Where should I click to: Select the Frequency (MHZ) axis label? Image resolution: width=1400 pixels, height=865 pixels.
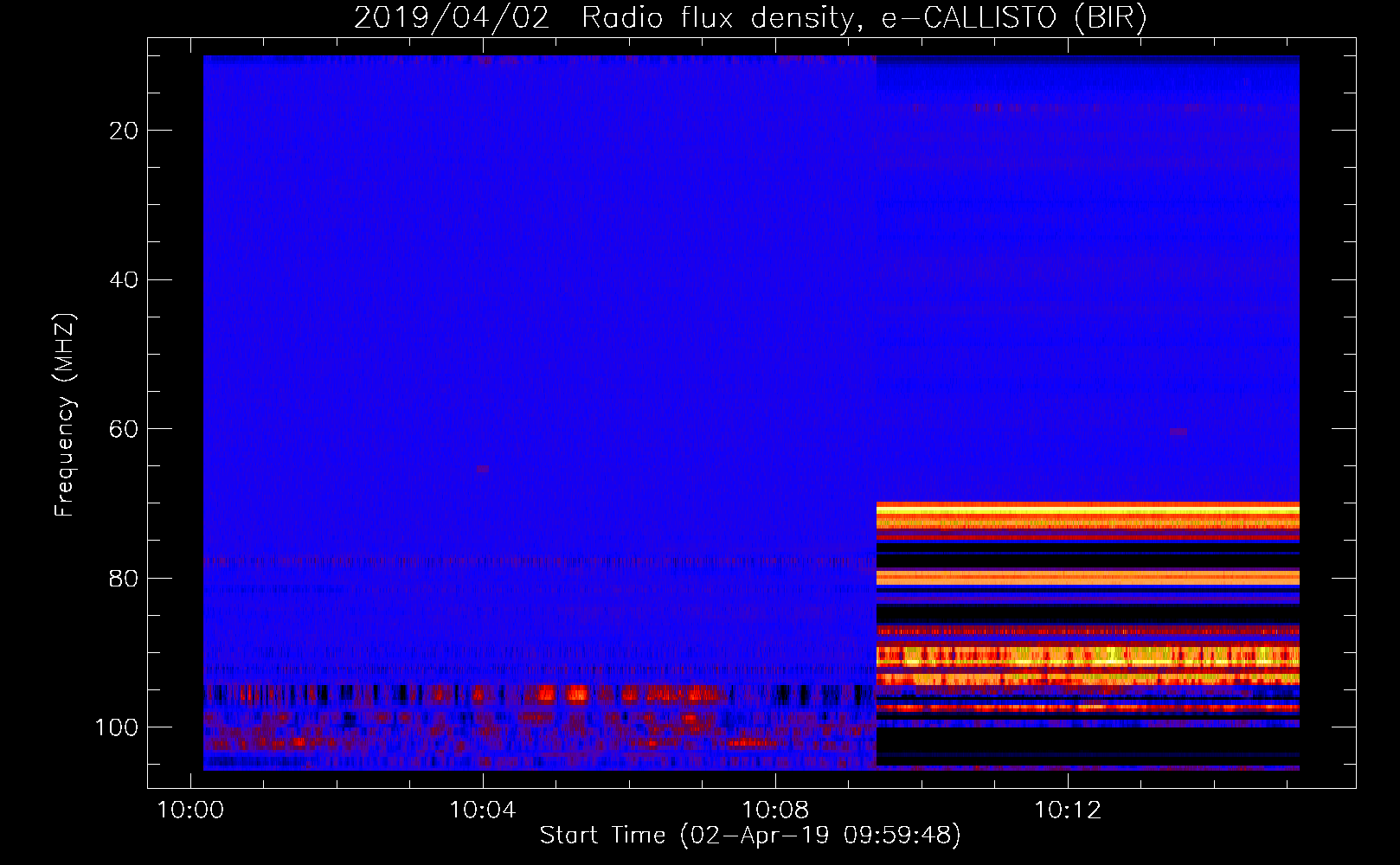coord(65,415)
